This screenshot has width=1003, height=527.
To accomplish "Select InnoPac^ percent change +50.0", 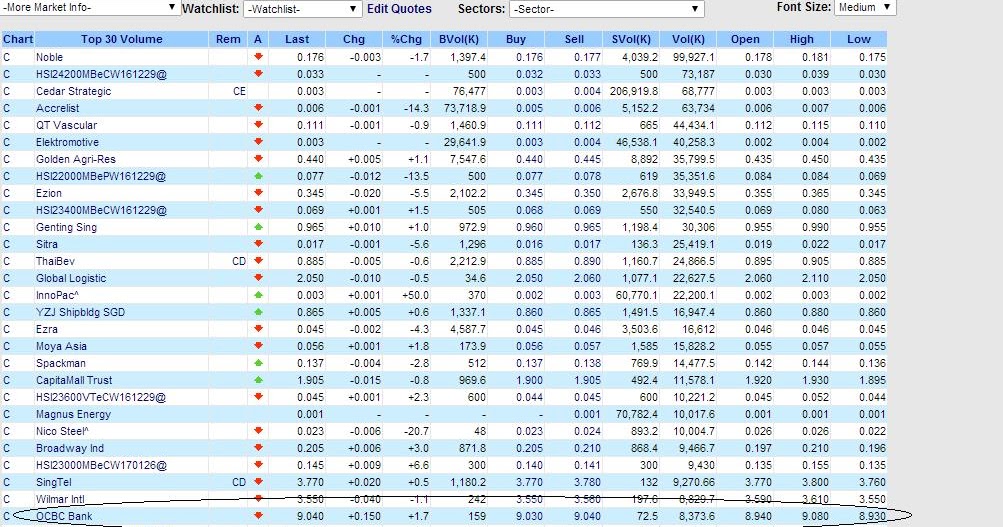I will click(x=415, y=295).
